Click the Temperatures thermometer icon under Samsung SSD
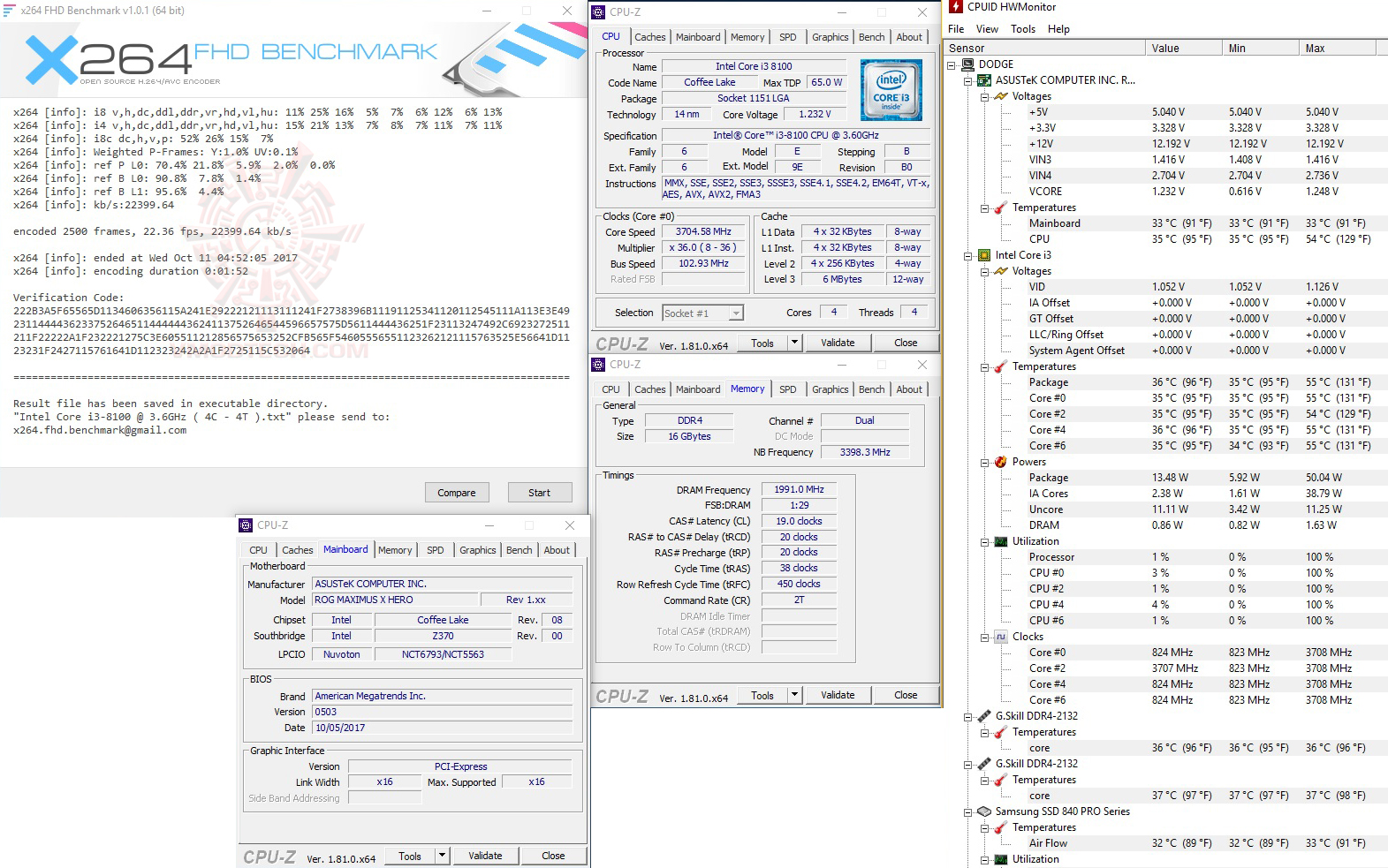Image resolution: width=1388 pixels, height=868 pixels. pos(1001,827)
